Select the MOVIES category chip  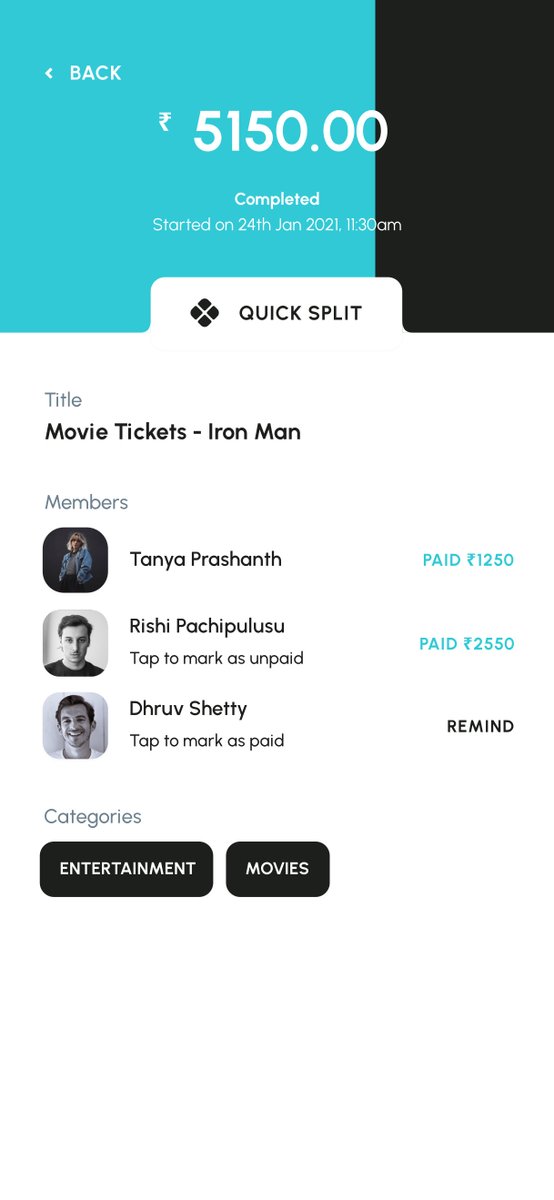pyautogui.click(x=278, y=869)
